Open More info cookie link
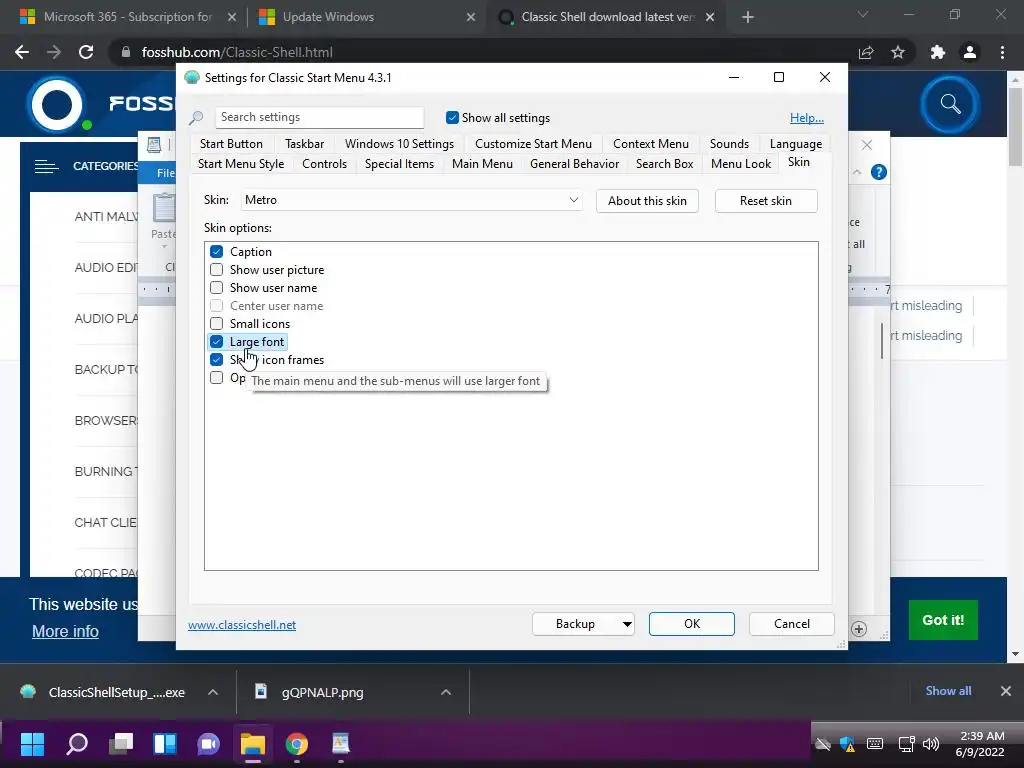 (65, 632)
